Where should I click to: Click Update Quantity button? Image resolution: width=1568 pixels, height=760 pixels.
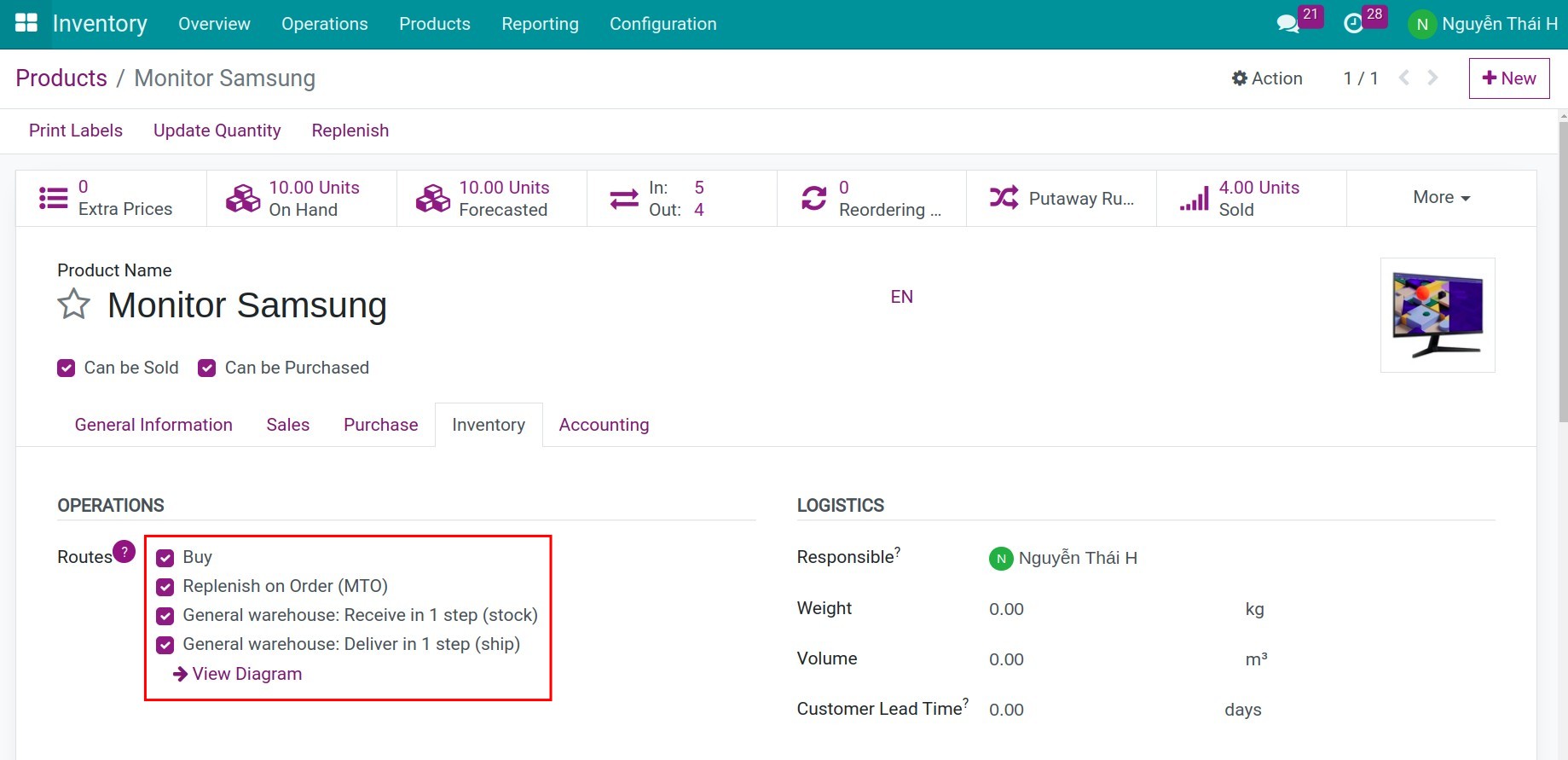[217, 131]
